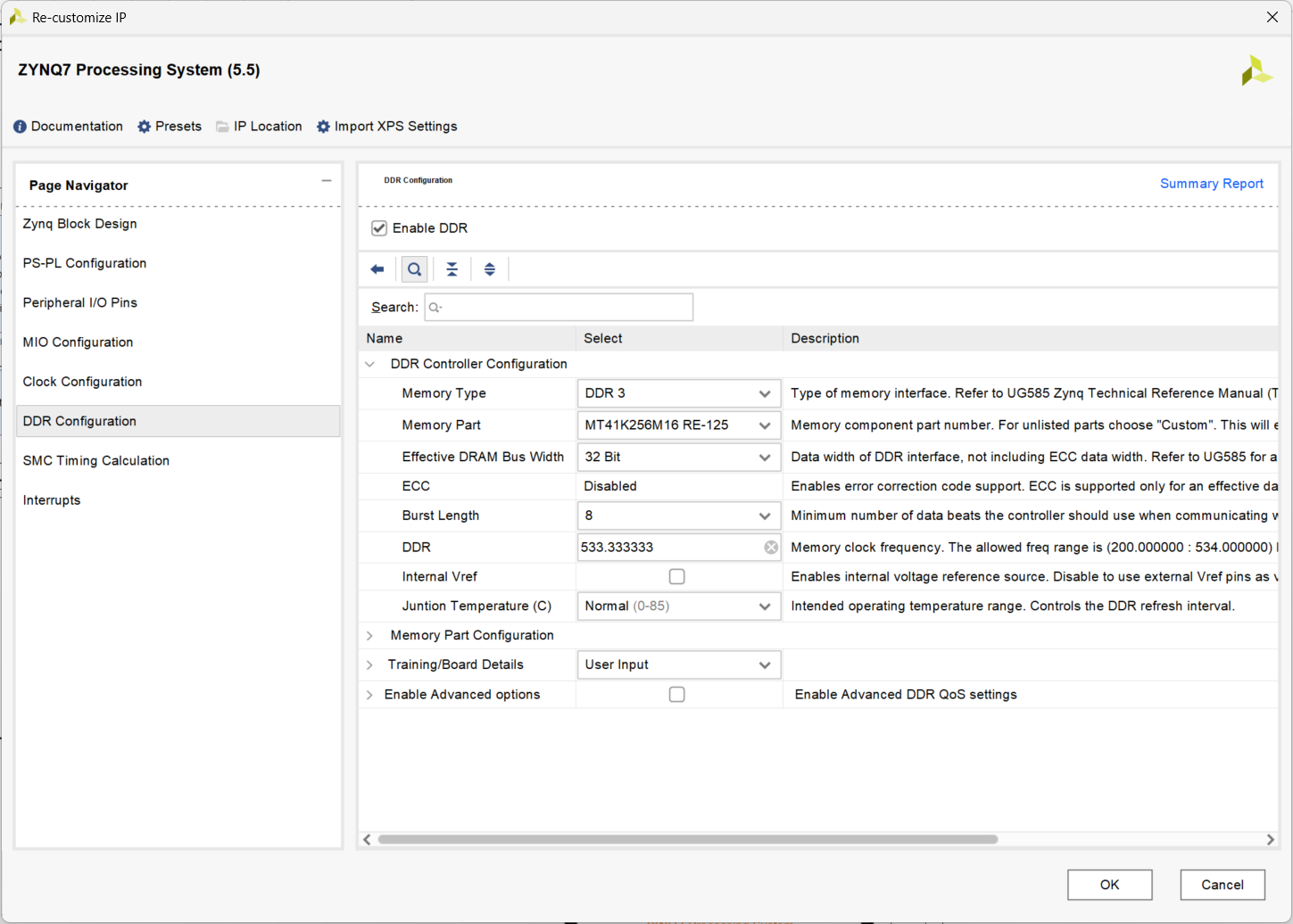
Task: Click the back arrow toolbar icon
Action: 377,269
